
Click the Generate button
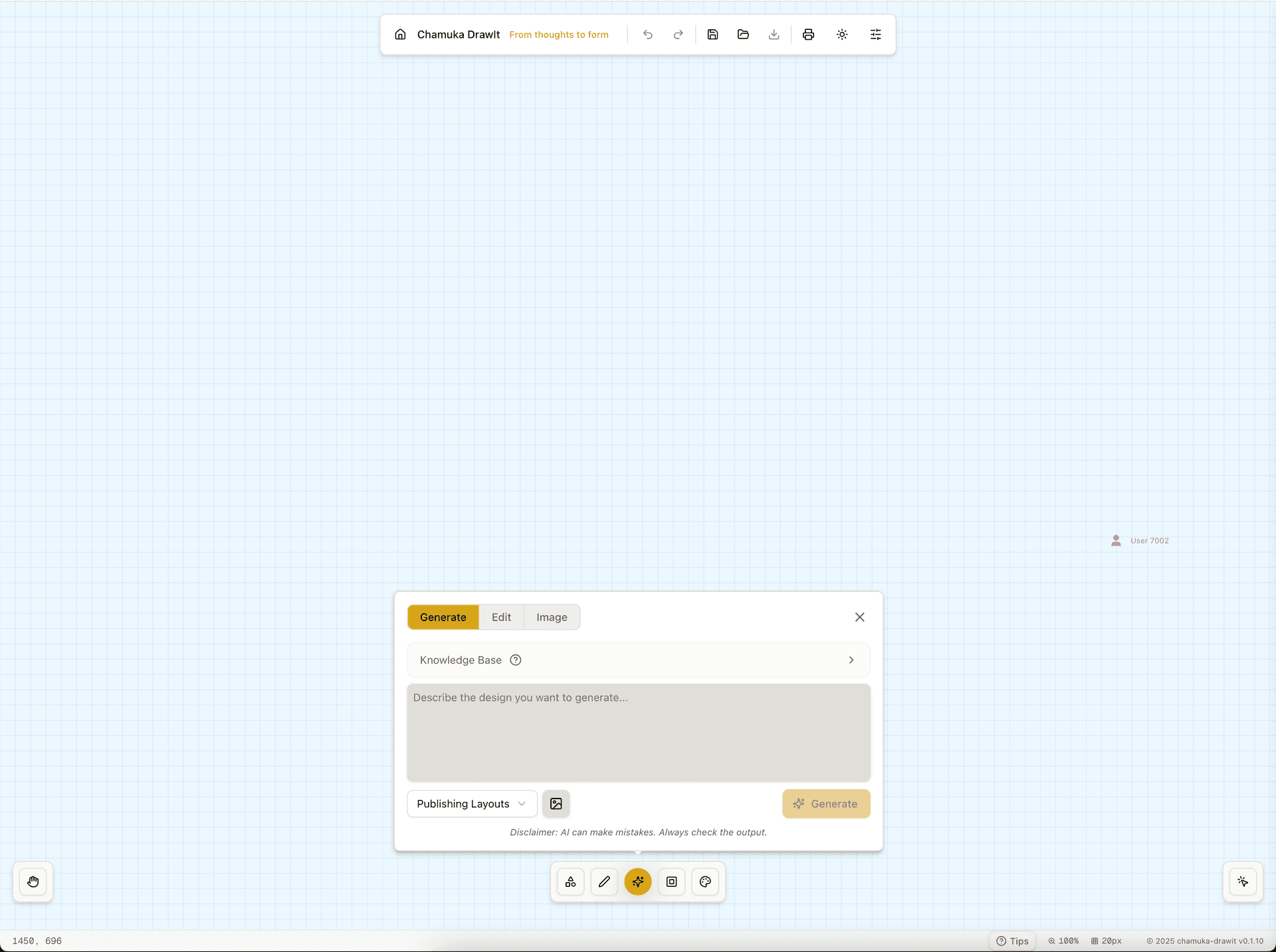pos(825,803)
